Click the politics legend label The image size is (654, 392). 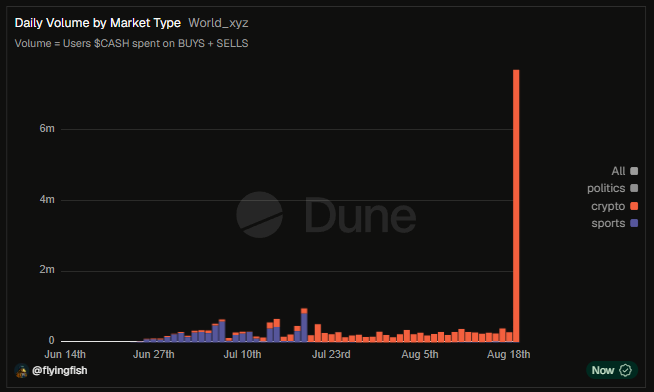(x=606, y=188)
